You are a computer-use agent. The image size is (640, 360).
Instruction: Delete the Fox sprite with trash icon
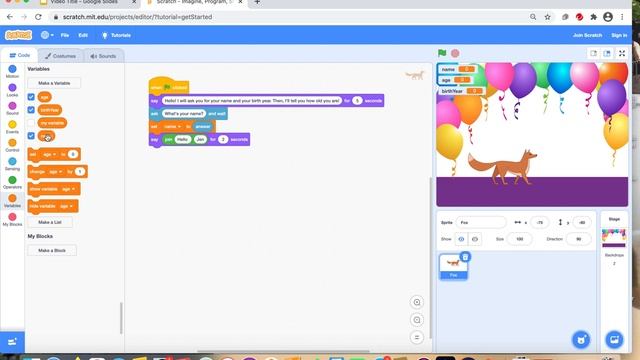465,257
